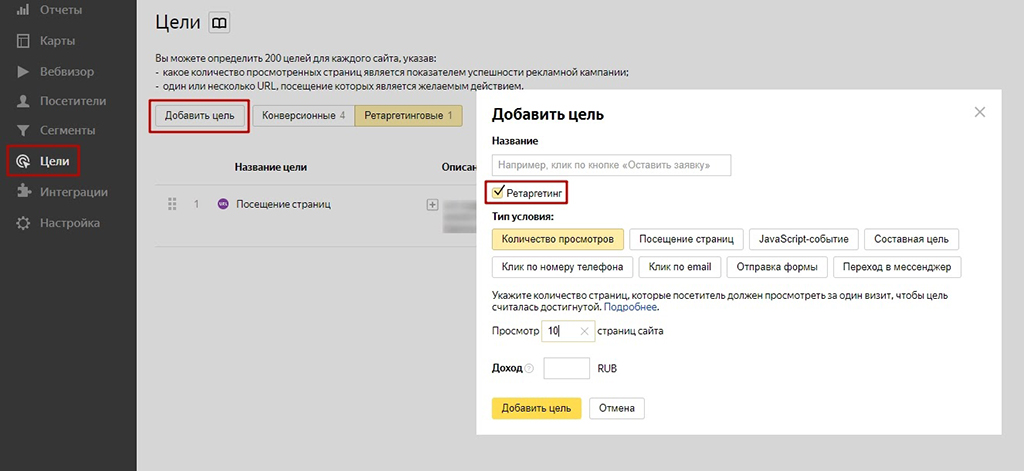
Task: Switch to the Конверсионные tab
Action: (x=303, y=116)
